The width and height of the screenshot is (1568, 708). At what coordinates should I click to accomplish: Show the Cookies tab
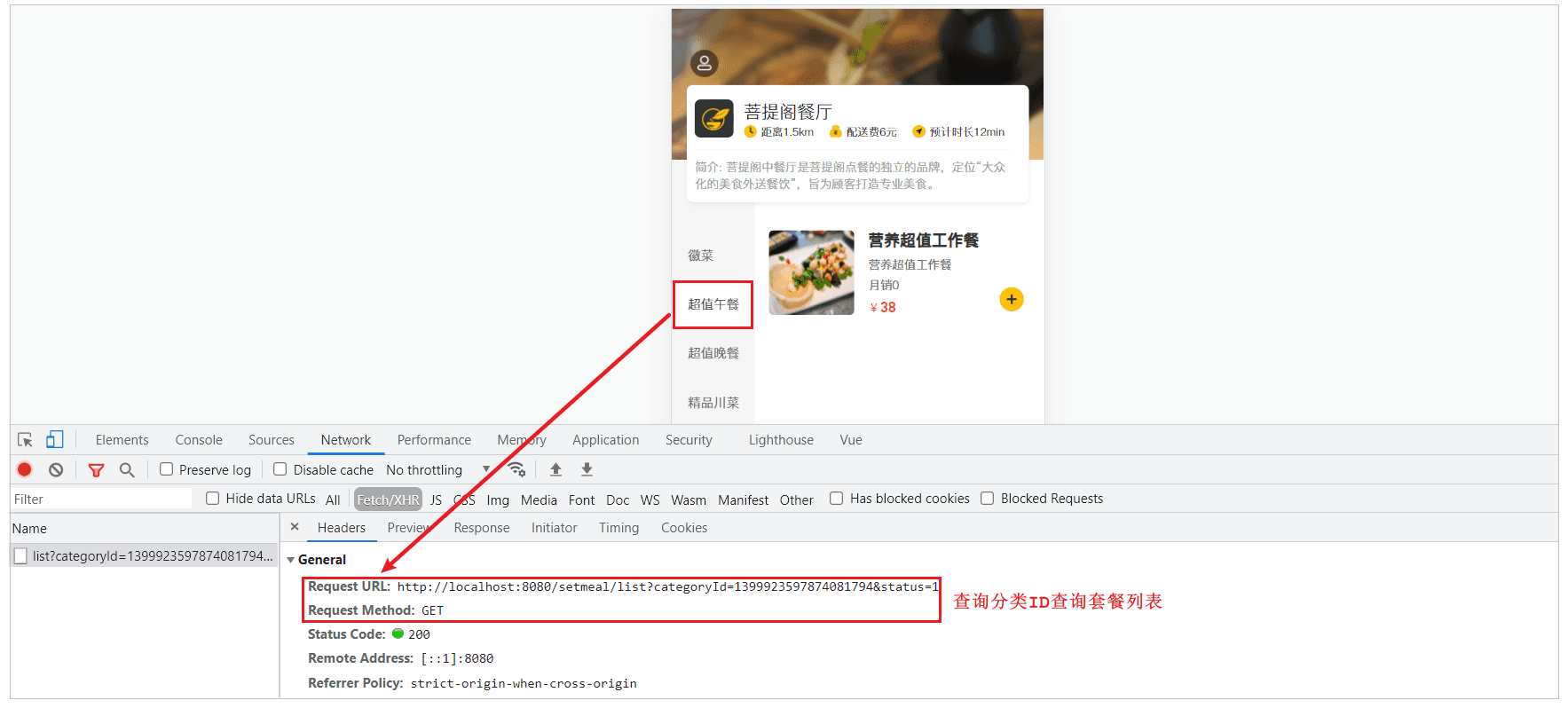[684, 528]
